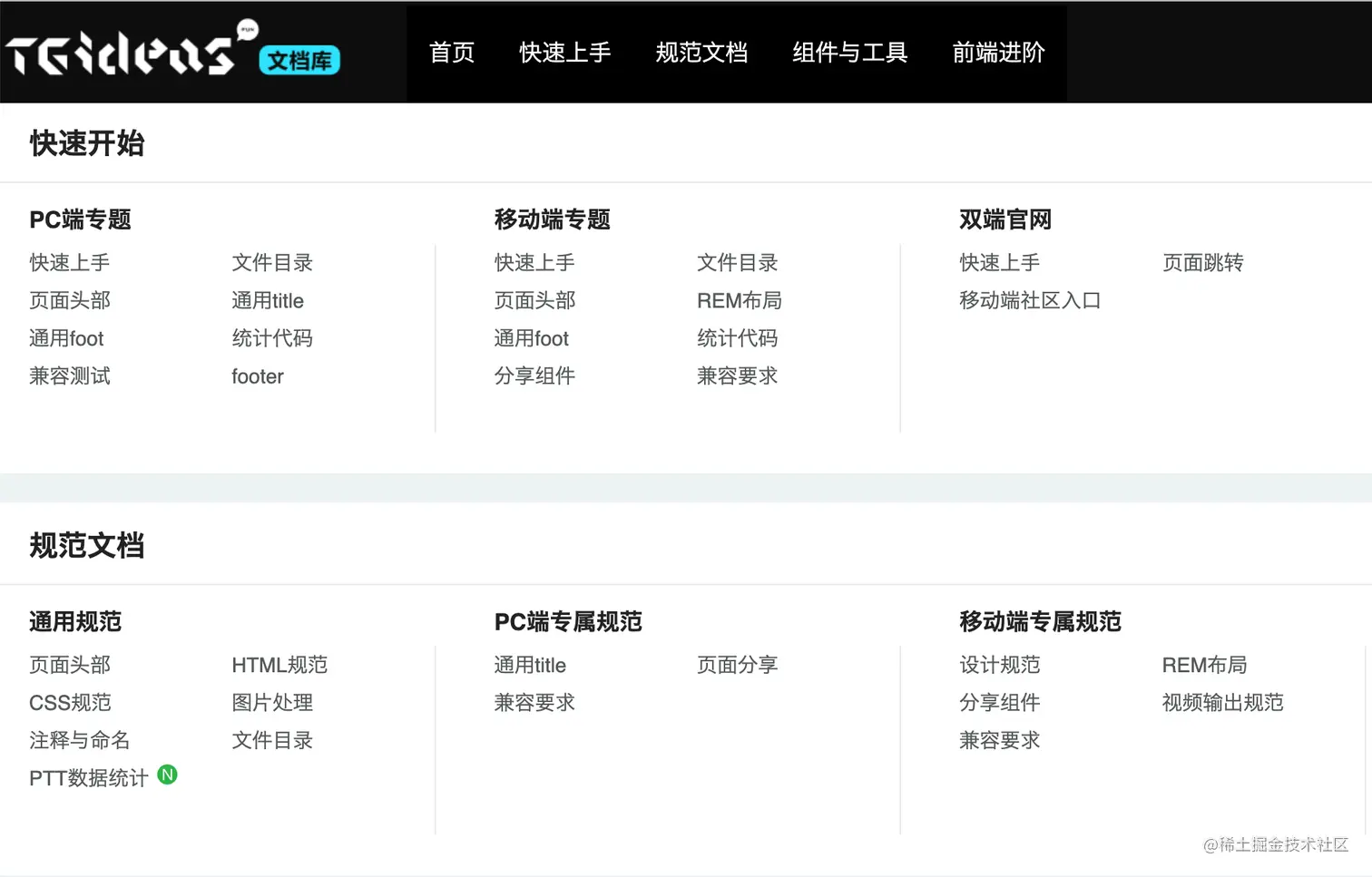Click the PC端专属规范 column heading
Image resolution: width=1372 pixels, height=877 pixels.
coord(568,622)
